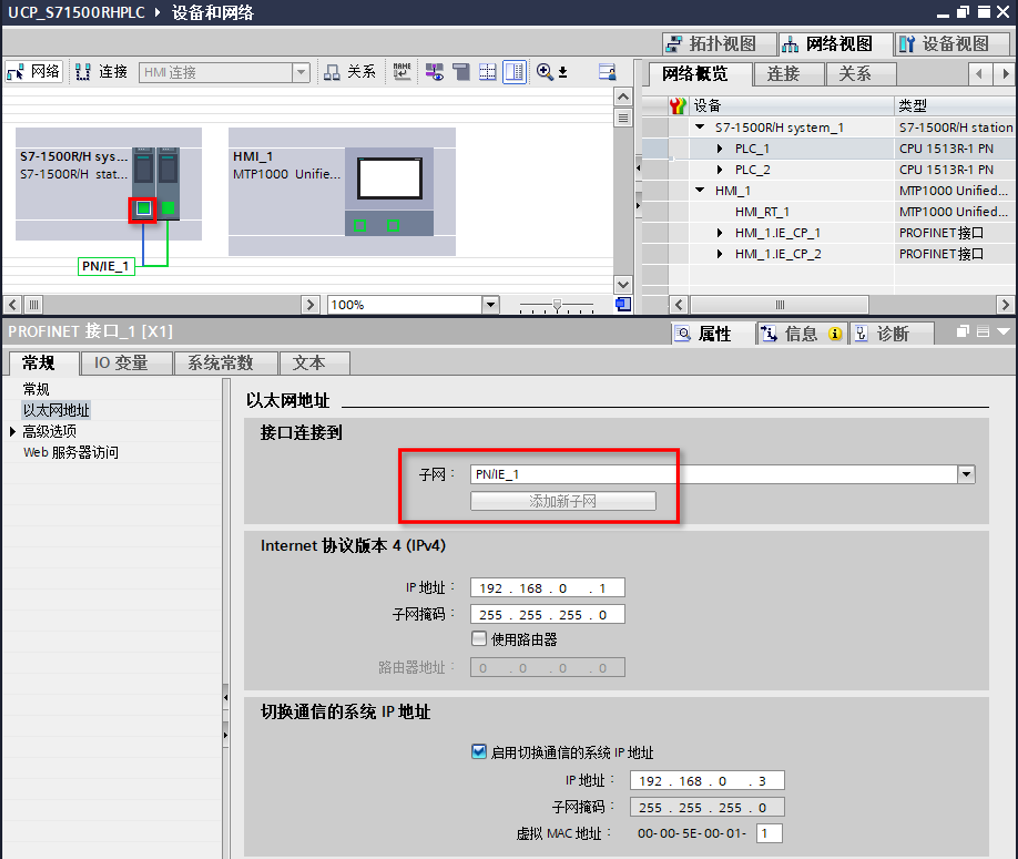Open the 诊断 panel tab

pos(883,334)
